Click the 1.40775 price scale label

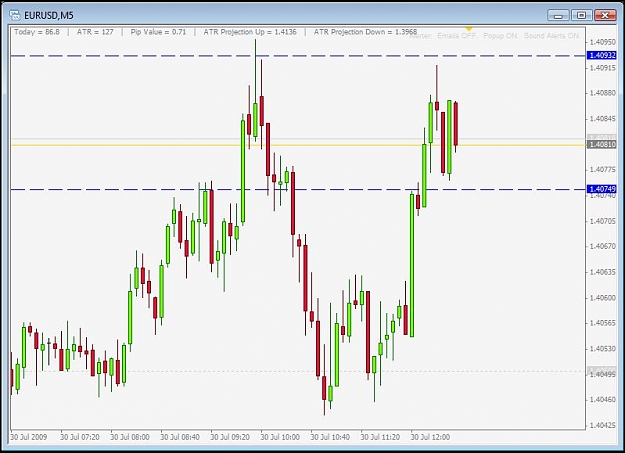click(x=603, y=169)
